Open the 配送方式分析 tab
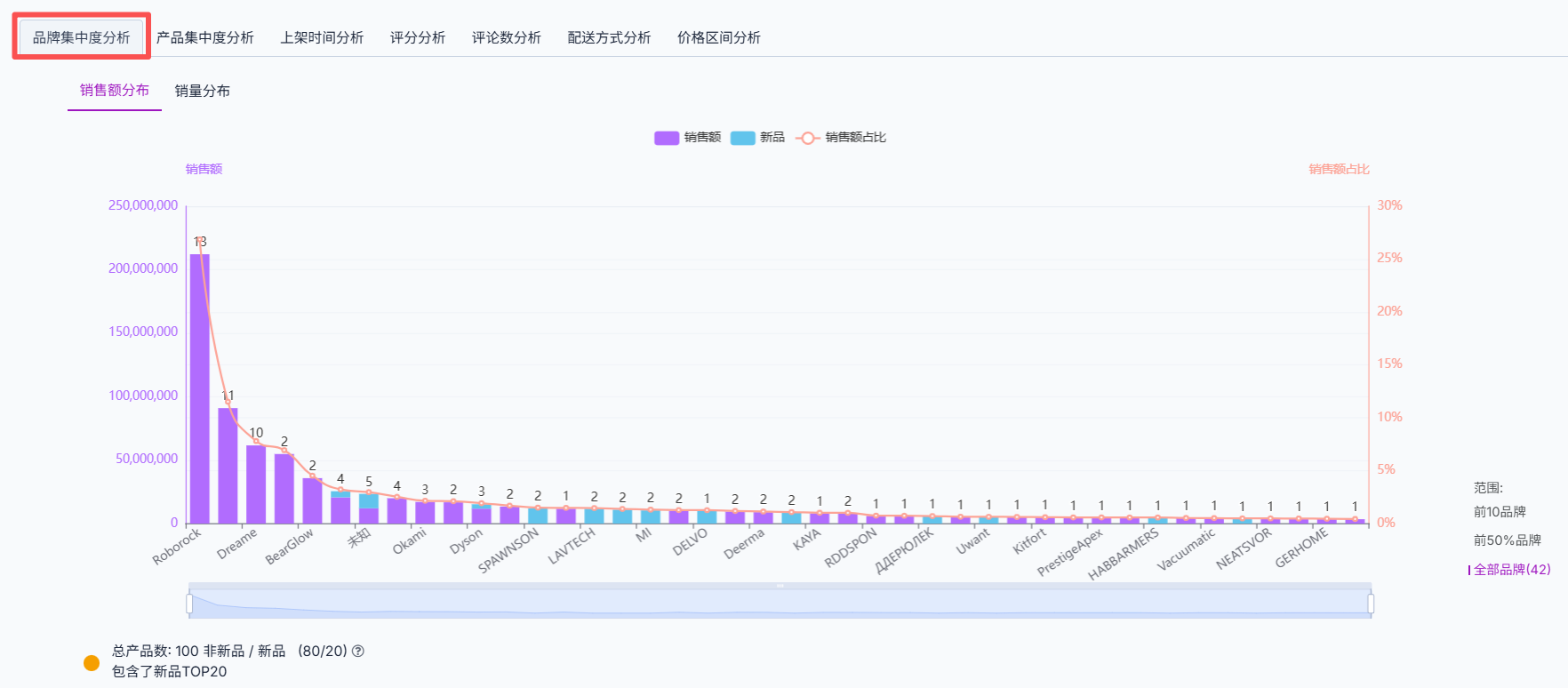Image resolution: width=1568 pixels, height=688 pixels. pyautogui.click(x=609, y=37)
